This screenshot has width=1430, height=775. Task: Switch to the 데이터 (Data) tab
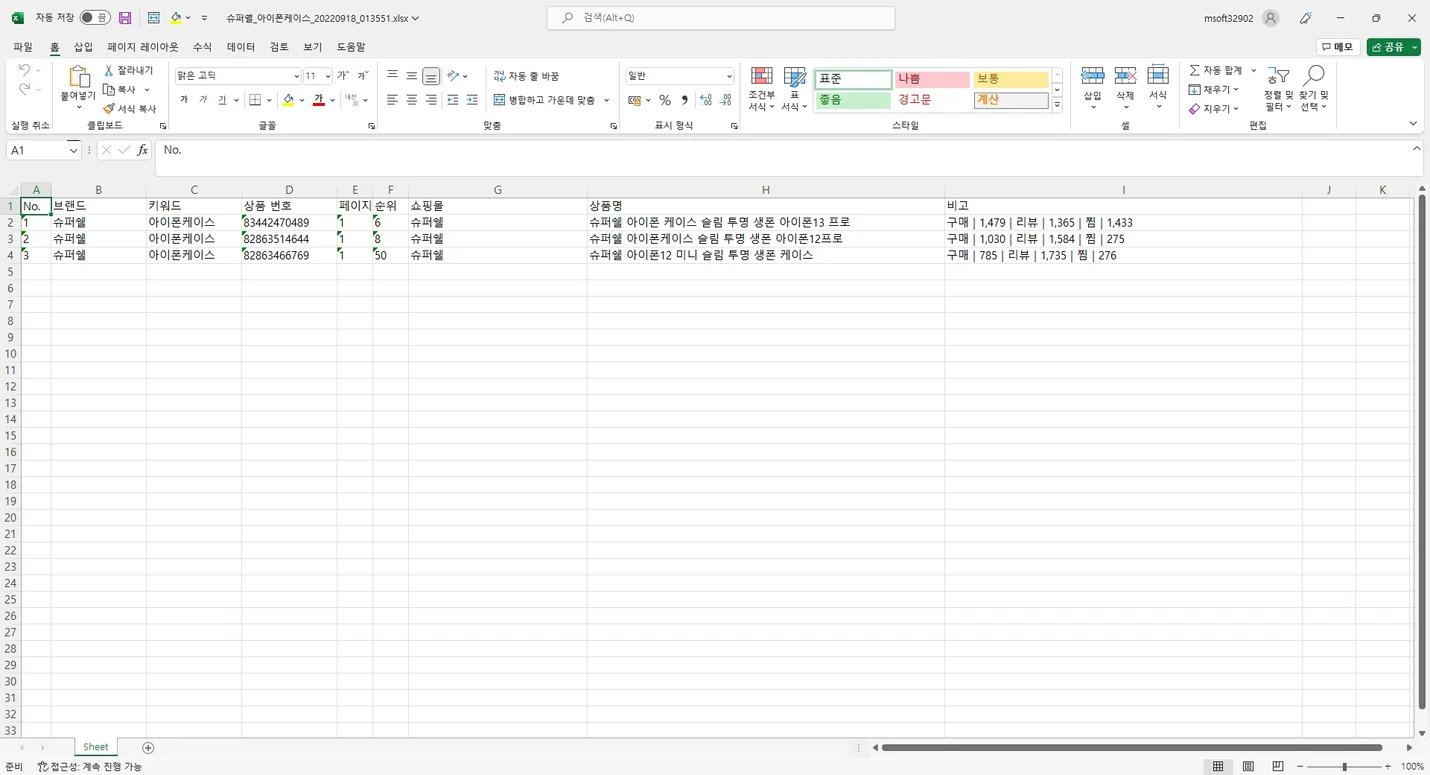tap(241, 47)
